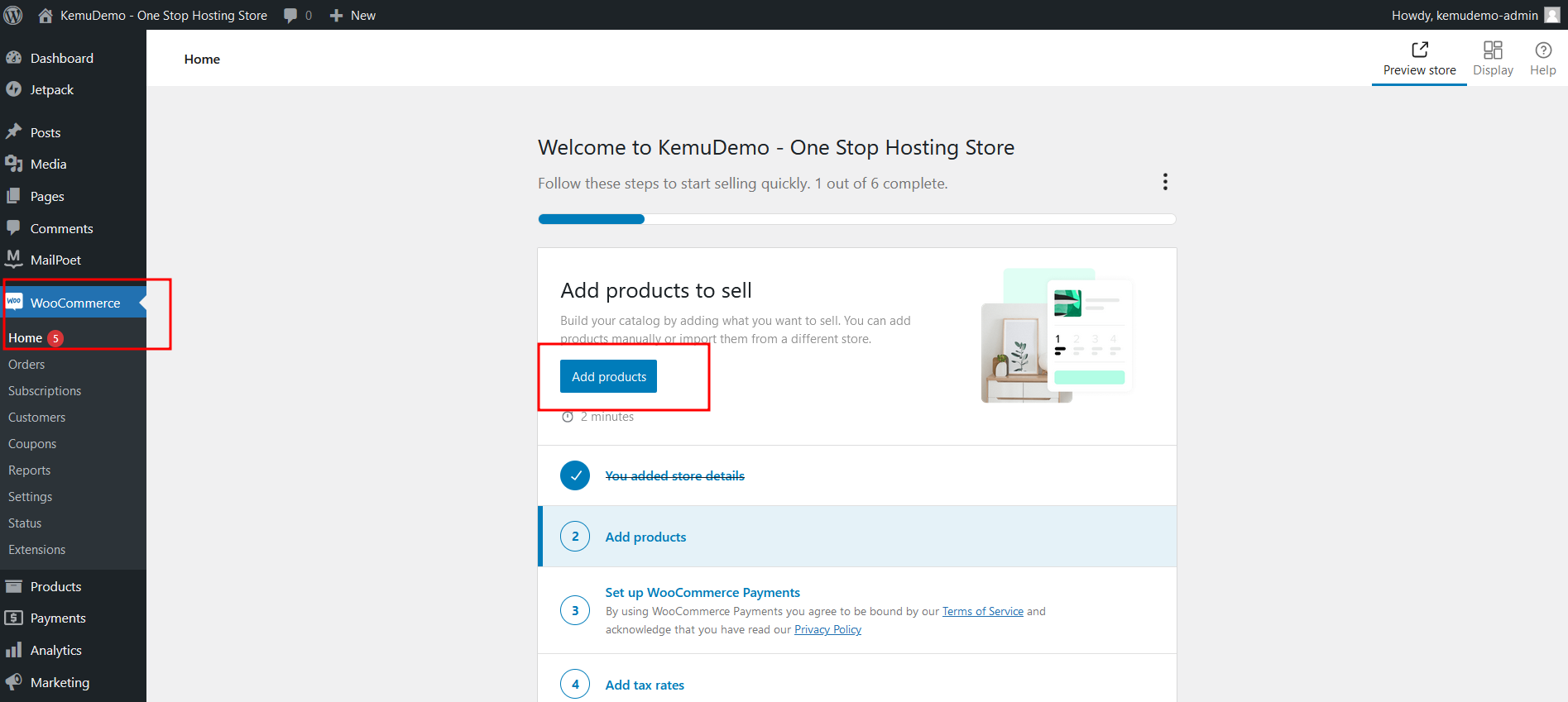Open Extensions submenu item
Viewport: 1568px width, 702px height.
(x=36, y=550)
